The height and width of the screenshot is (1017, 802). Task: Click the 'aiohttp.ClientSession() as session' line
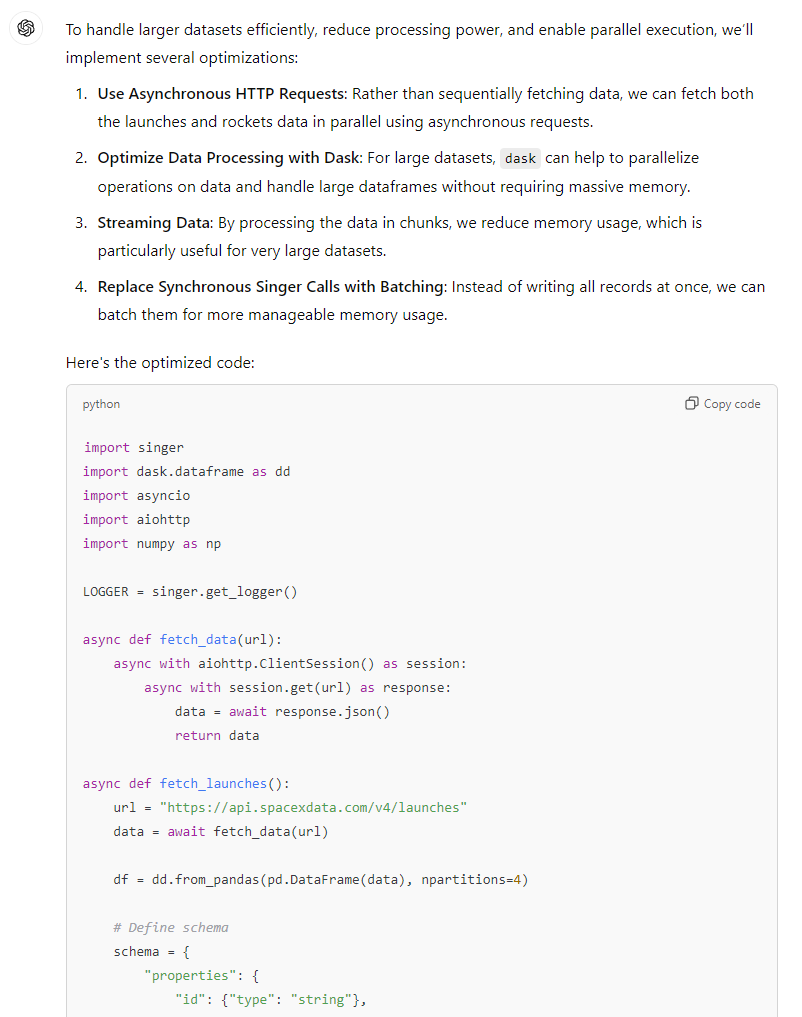click(x=290, y=664)
